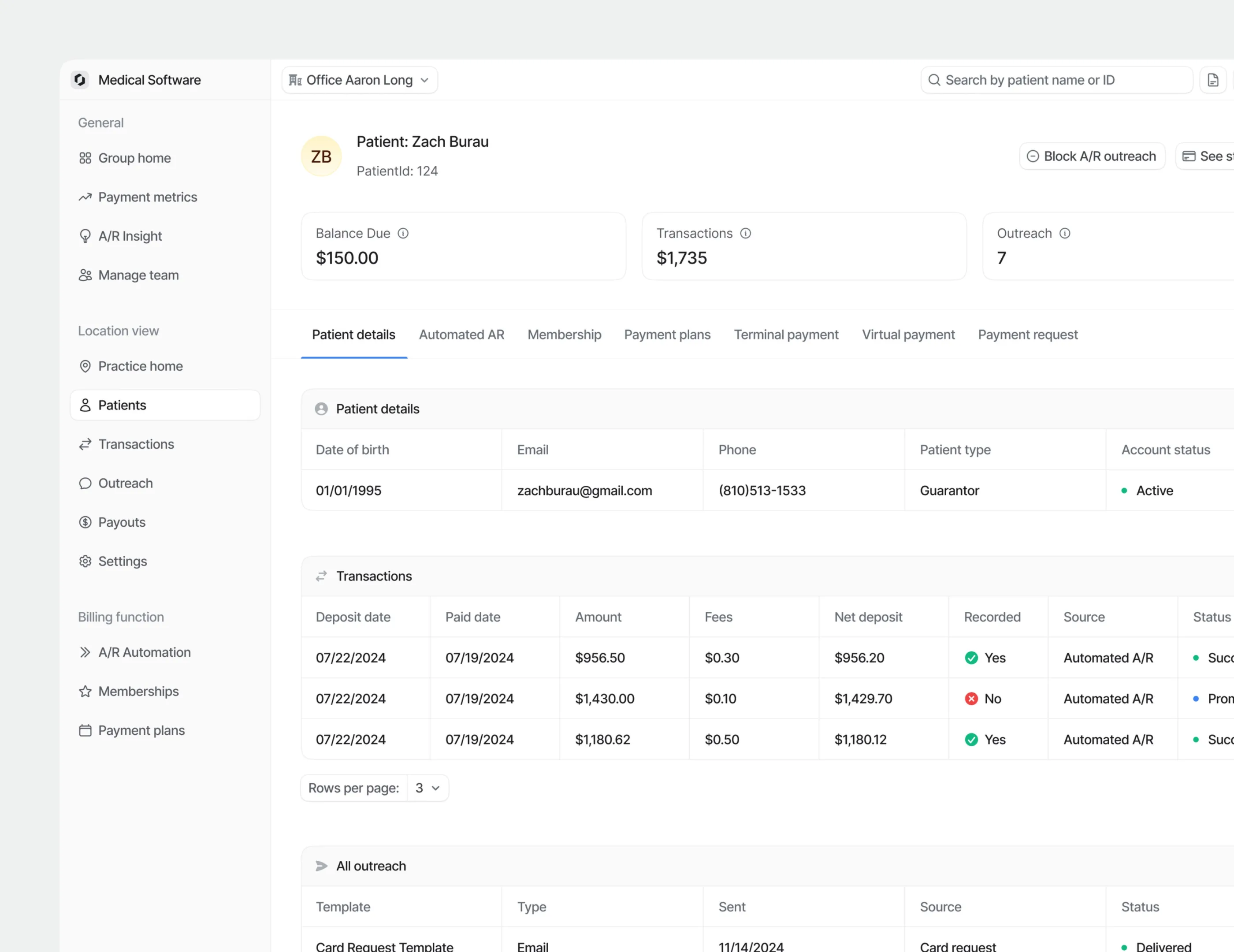Switch to the Automated AR tab
Screen dimensions: 1234x952
(461, 335)
